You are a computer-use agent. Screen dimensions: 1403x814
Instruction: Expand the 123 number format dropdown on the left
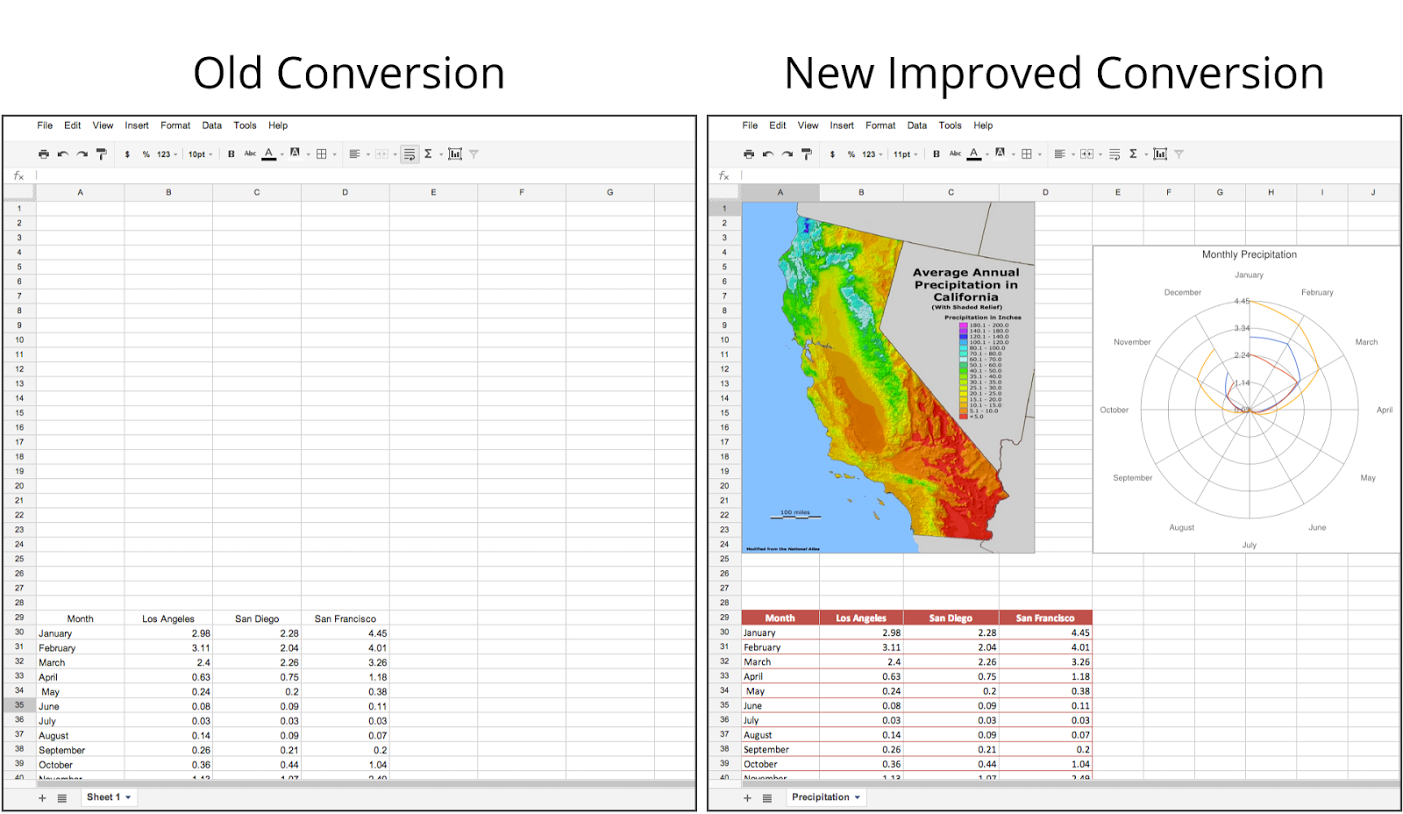click(167, 154)
